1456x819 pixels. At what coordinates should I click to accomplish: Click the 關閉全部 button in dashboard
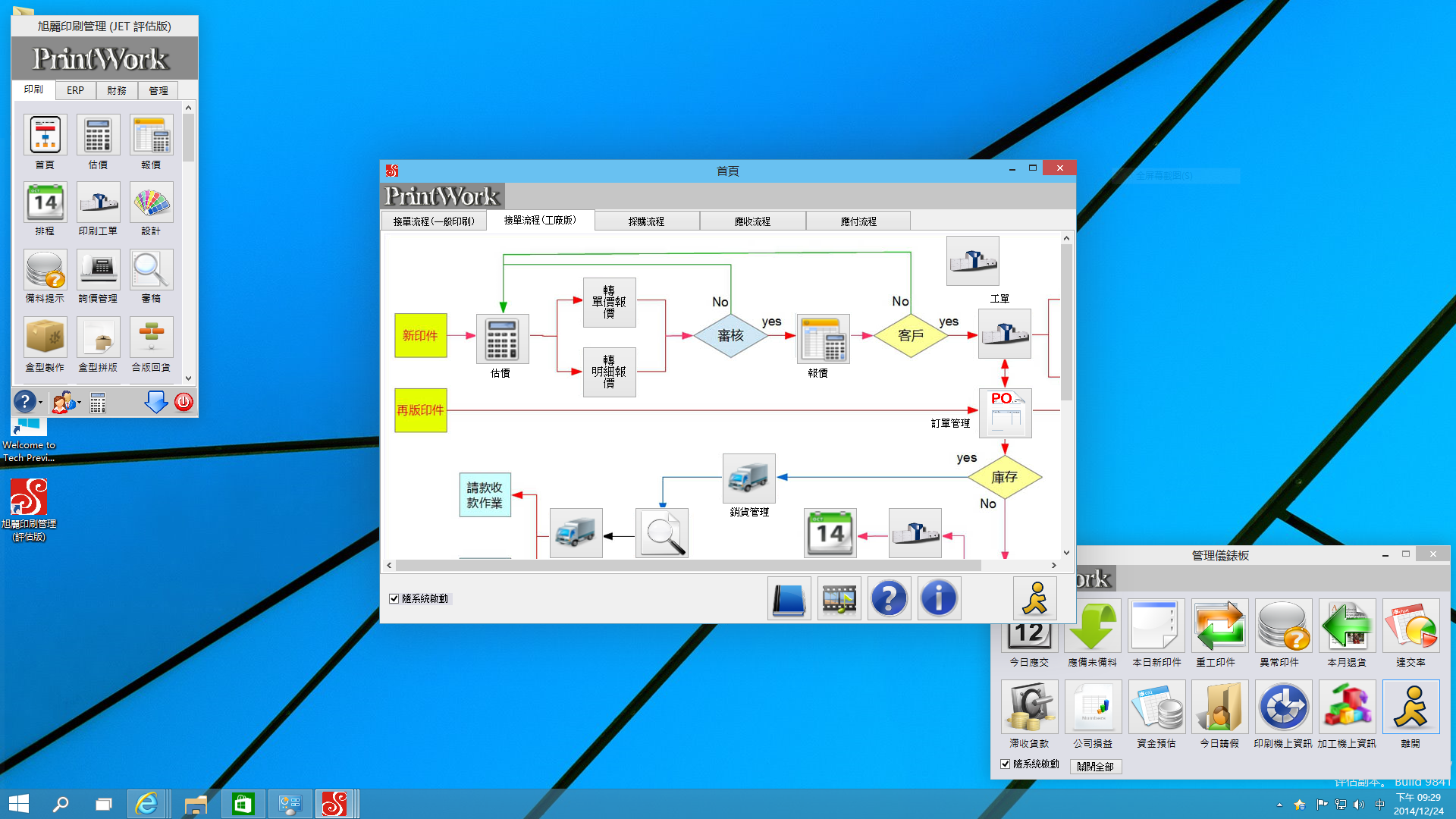pyautogui.click(x=1096, y=767)
